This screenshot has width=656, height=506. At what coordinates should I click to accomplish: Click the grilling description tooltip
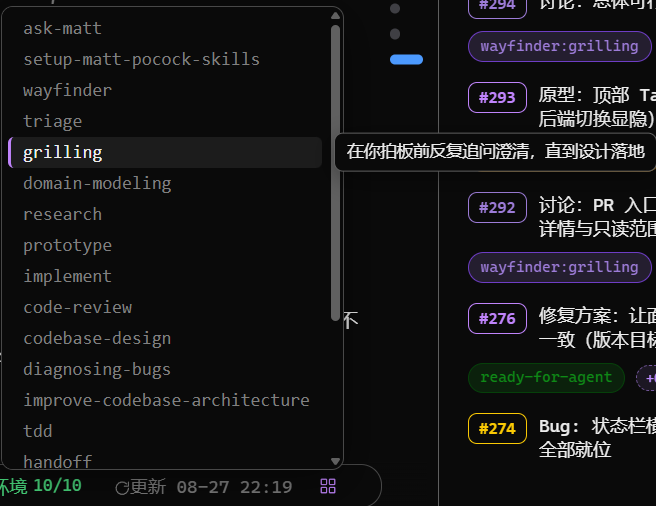(495, 152)
